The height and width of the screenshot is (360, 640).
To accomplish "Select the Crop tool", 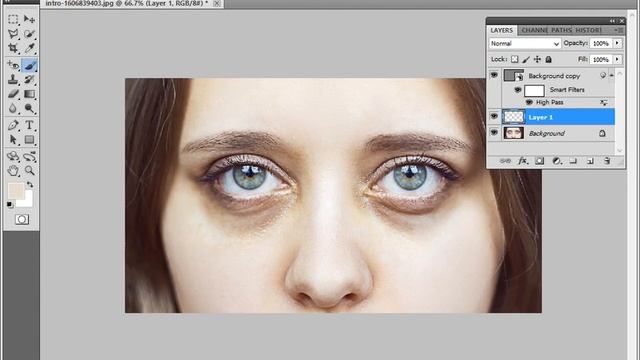I will click(x=13, y=49).
